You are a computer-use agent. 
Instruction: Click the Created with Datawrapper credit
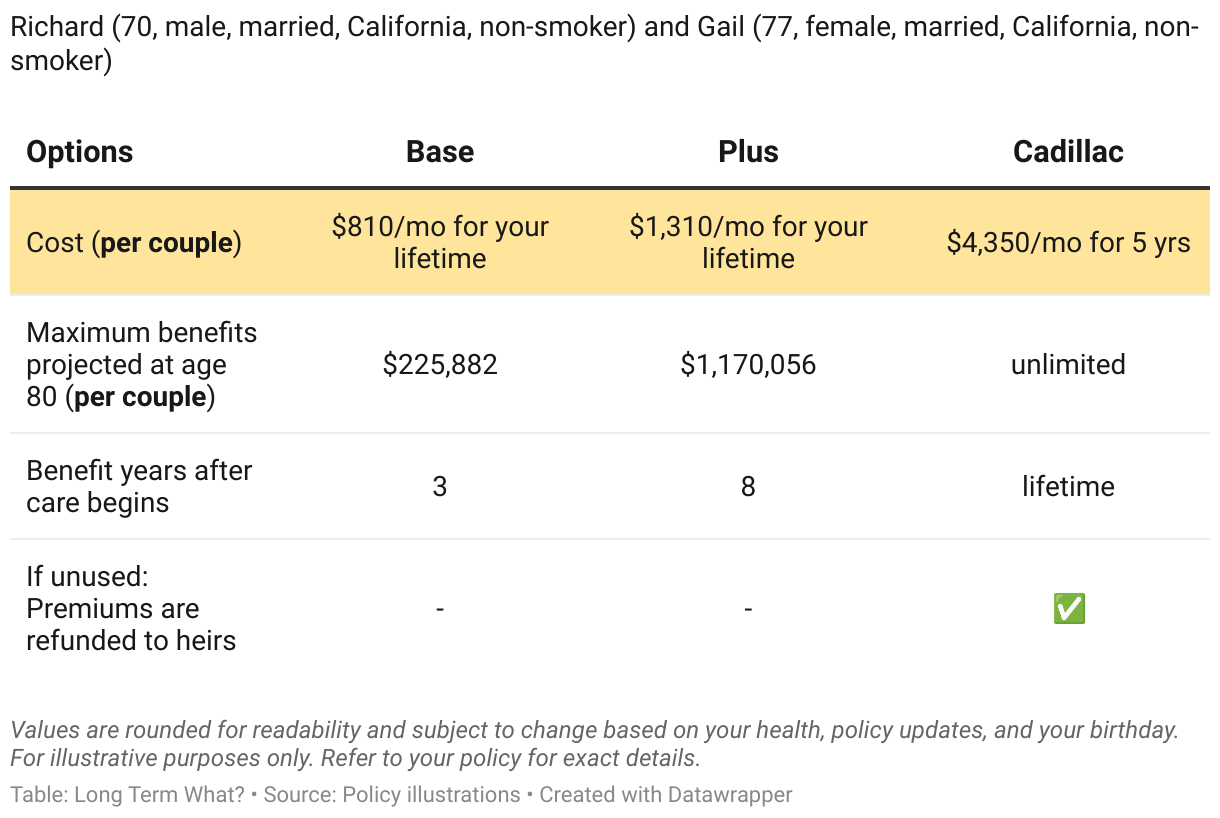point(666,795)
